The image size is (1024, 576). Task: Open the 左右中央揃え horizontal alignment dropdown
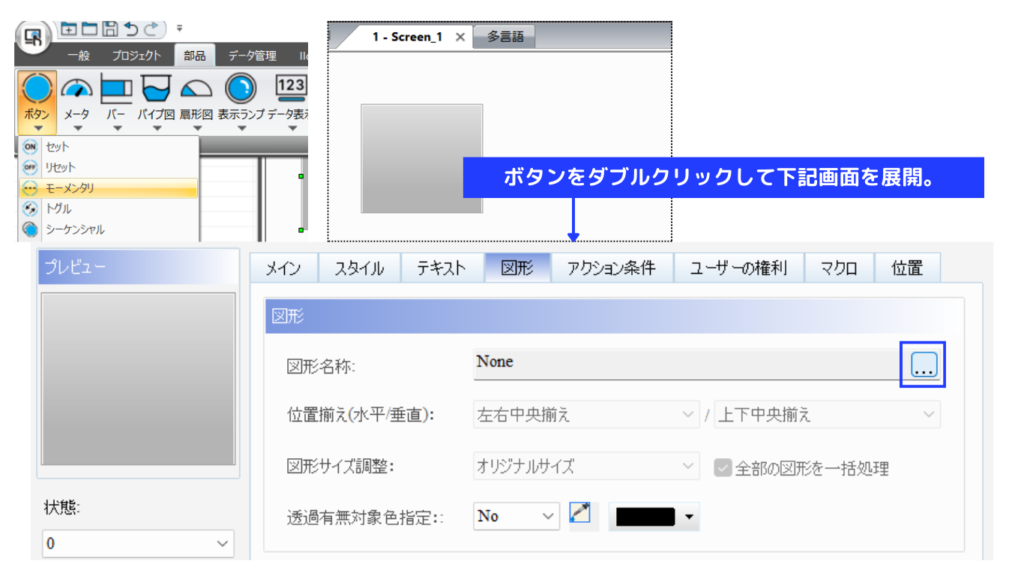point(586,414)
